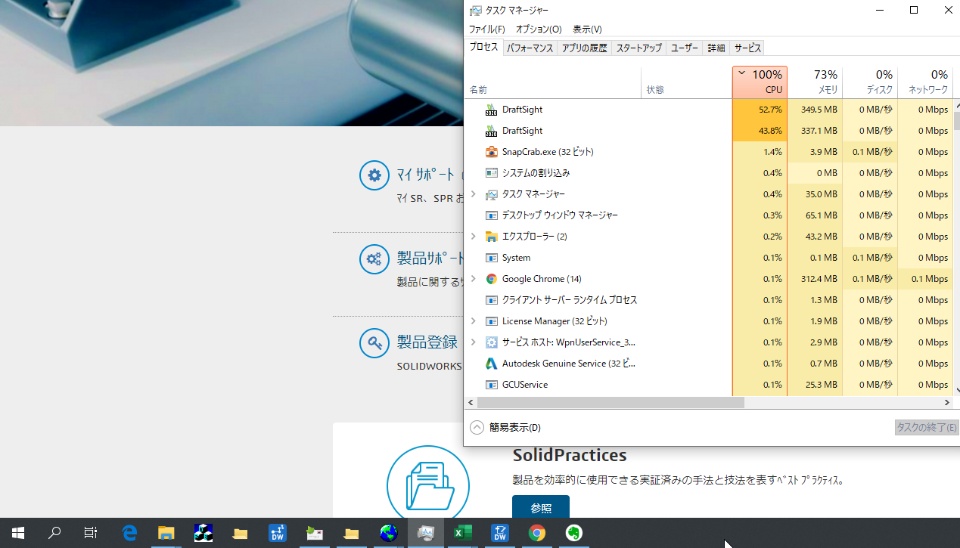Click the Google Chrome icon in process list
The height and width of the screenshot is (548, 960).
pos(491,279)
